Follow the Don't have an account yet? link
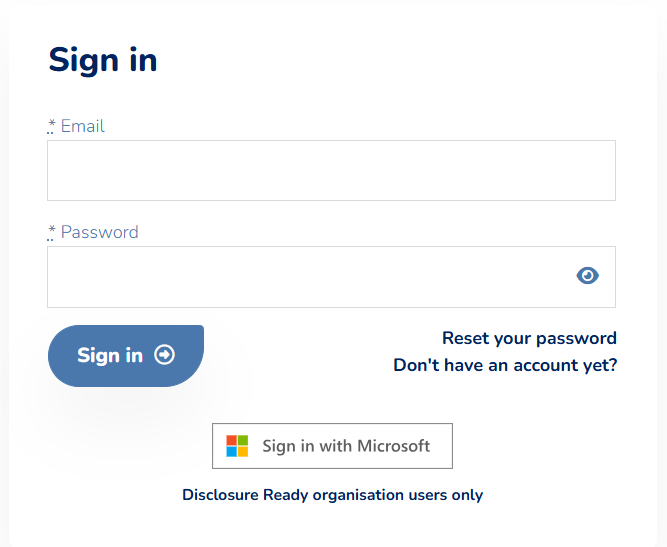The image size is (667, 547). pyautogui.click(x=505, y=365)
